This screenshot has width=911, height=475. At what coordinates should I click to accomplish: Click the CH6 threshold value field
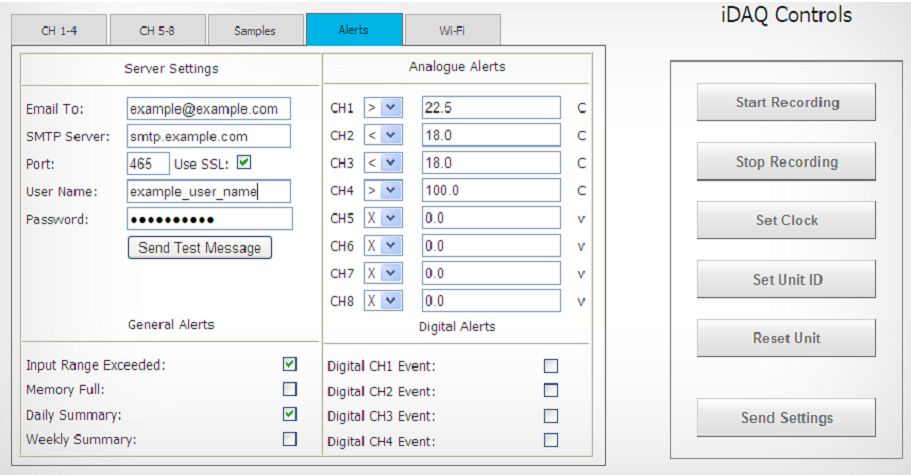tap(492, 246)
